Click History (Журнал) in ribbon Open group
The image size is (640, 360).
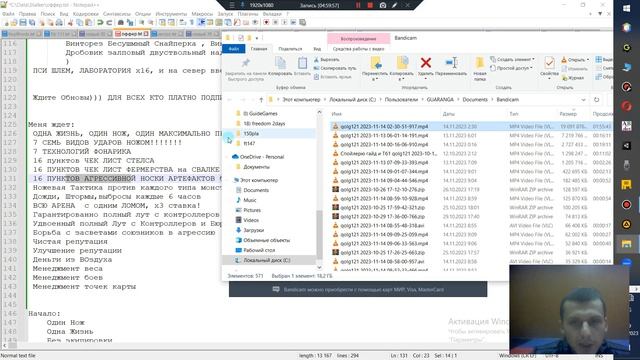[x=572, y=77]
